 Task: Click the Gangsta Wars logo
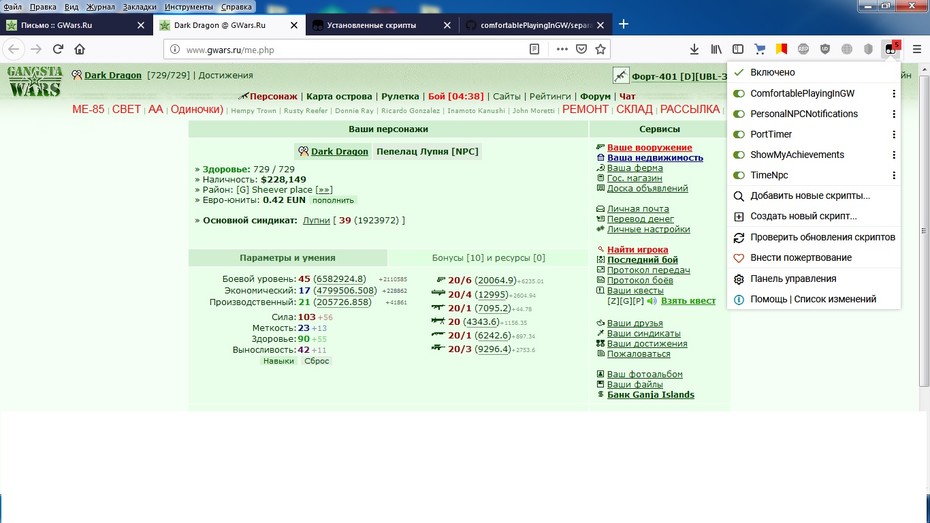point(34,81)
